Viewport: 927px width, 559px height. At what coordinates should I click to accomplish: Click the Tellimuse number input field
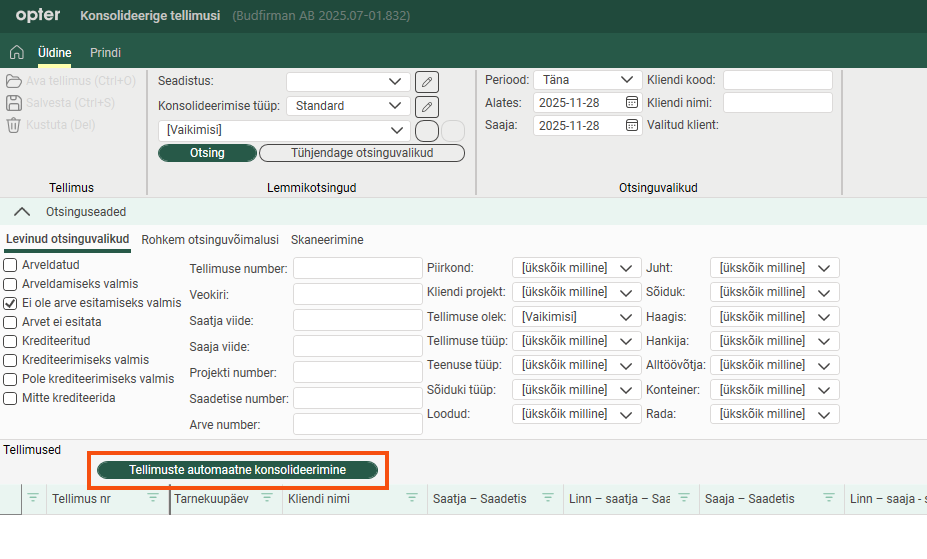tap(357, 268)
